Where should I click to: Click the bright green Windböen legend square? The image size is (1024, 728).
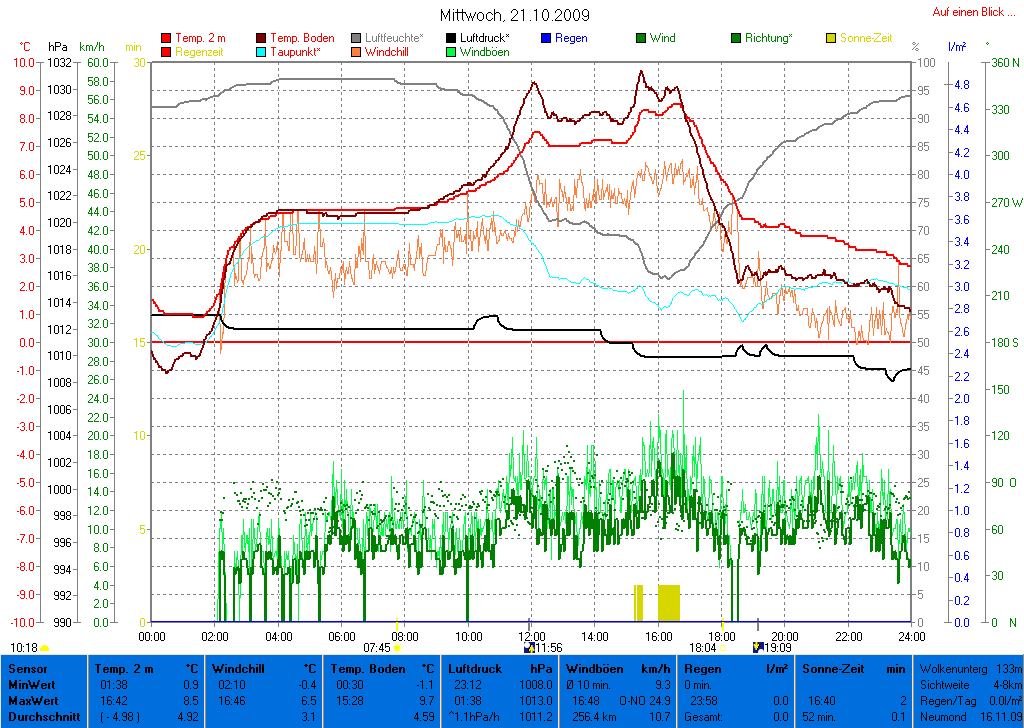(451, 52)
